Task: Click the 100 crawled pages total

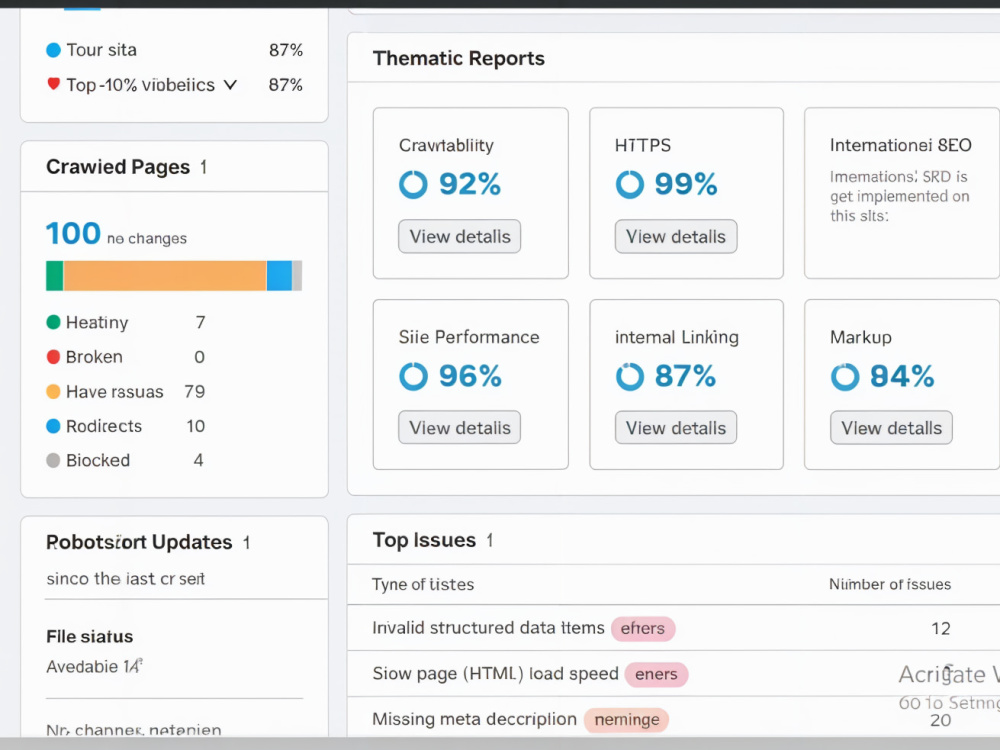Action: point(73,233)
